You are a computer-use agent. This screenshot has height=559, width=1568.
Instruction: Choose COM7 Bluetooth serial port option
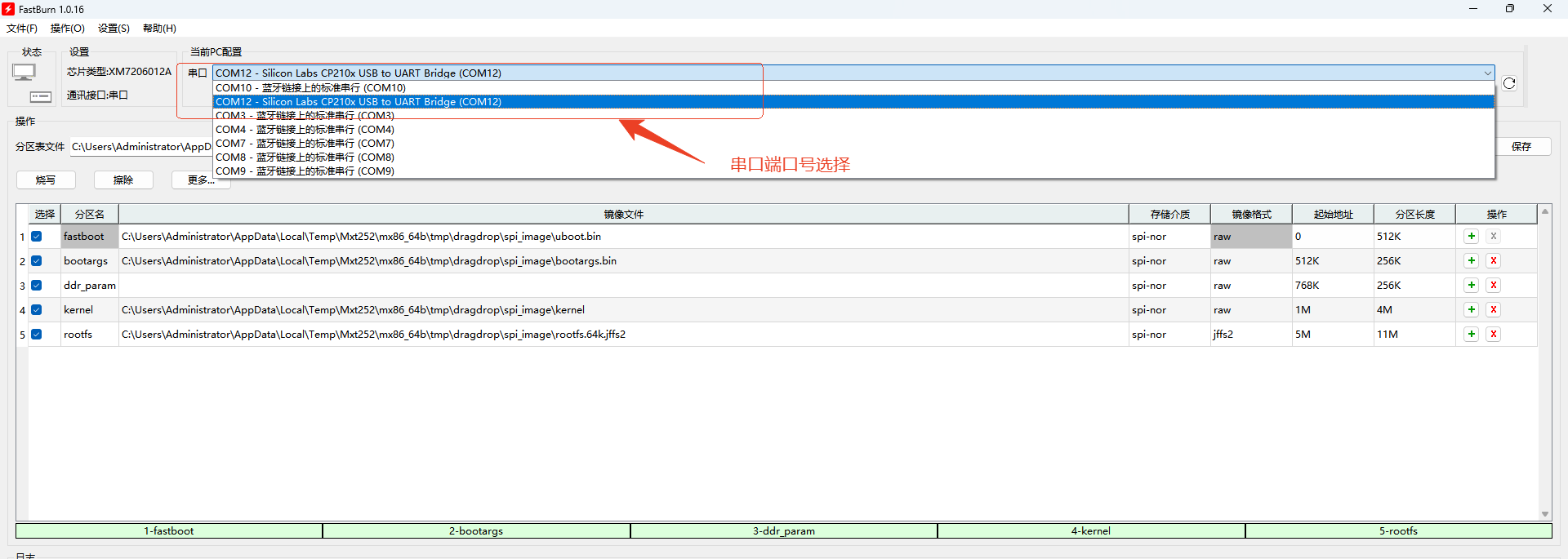coord(853,144)
